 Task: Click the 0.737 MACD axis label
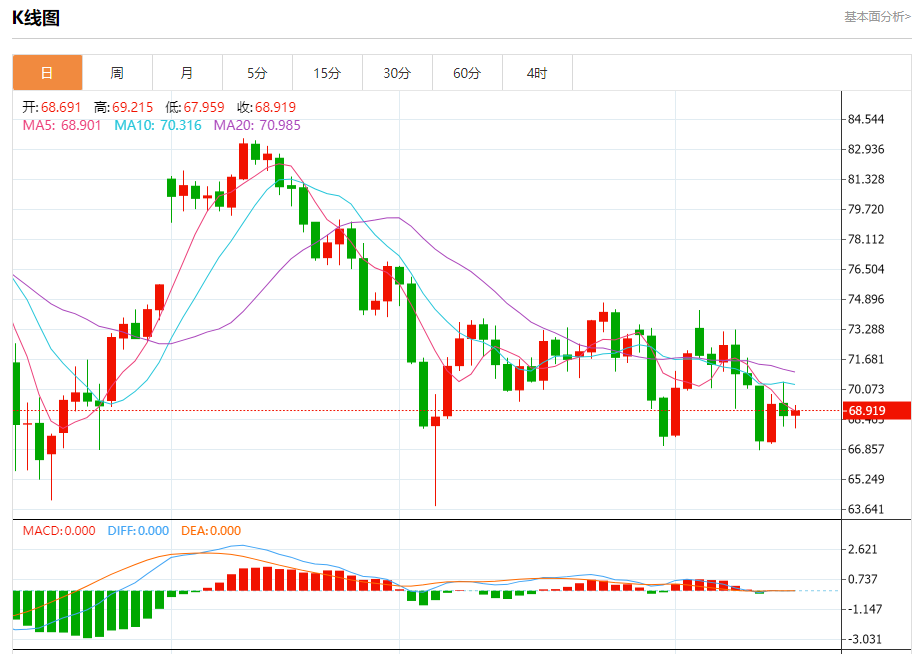coord(863,579)
